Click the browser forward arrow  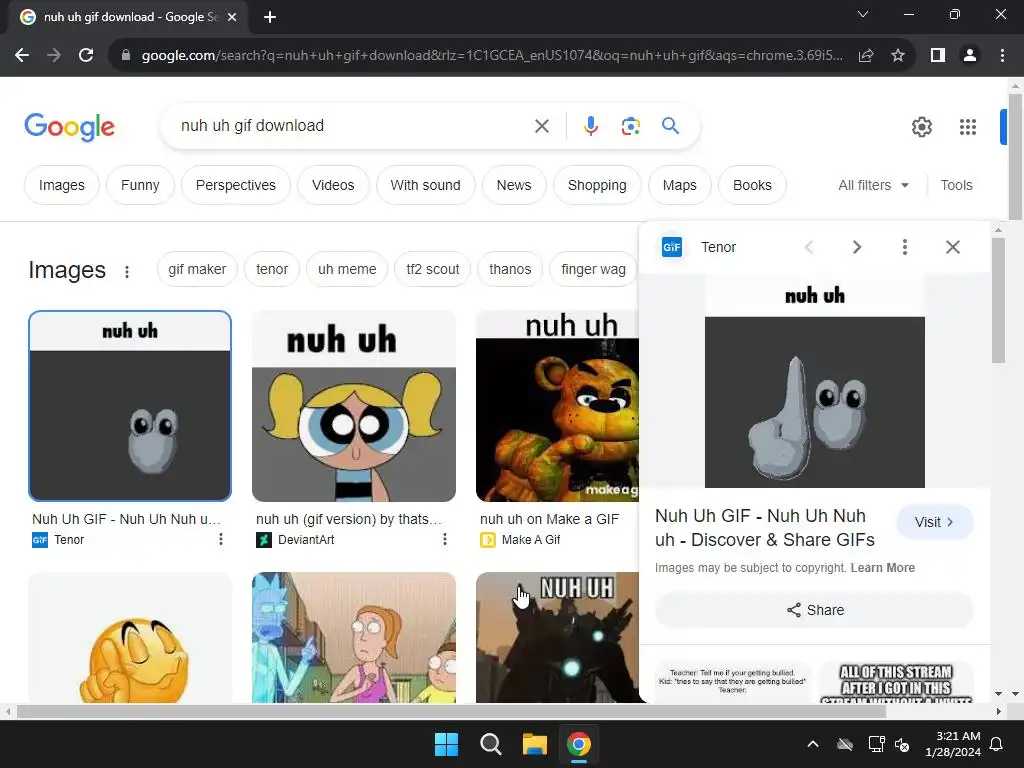[54, 56]
